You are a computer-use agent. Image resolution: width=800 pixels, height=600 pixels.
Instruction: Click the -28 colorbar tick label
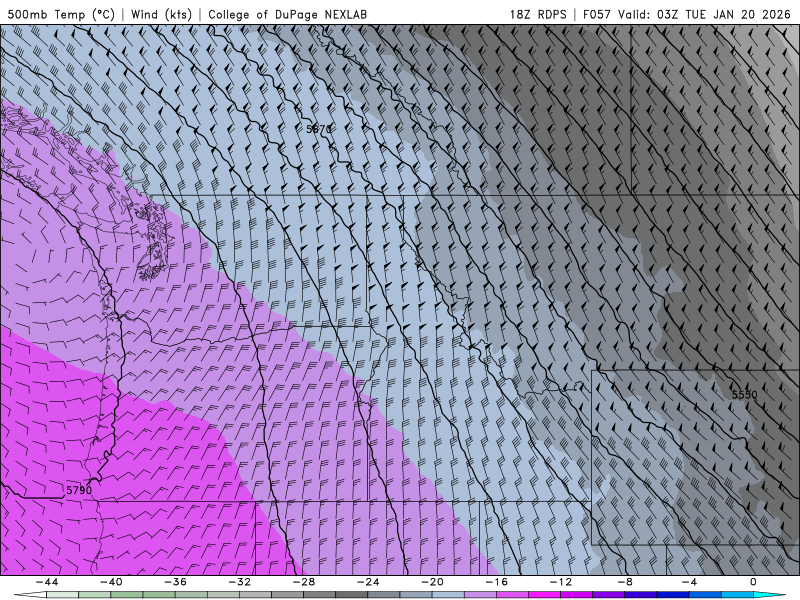(304, 582)
